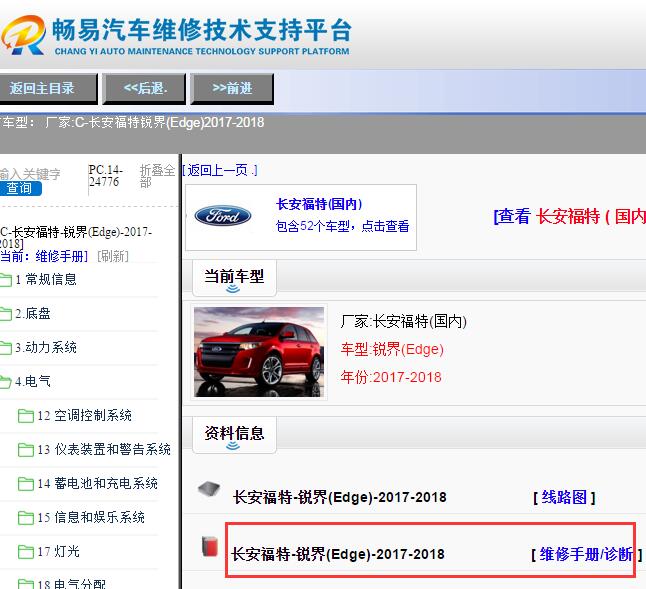Screen dimensions: 646x589
Task: Click the blue 查询 search button
Action: pos(20,188)
